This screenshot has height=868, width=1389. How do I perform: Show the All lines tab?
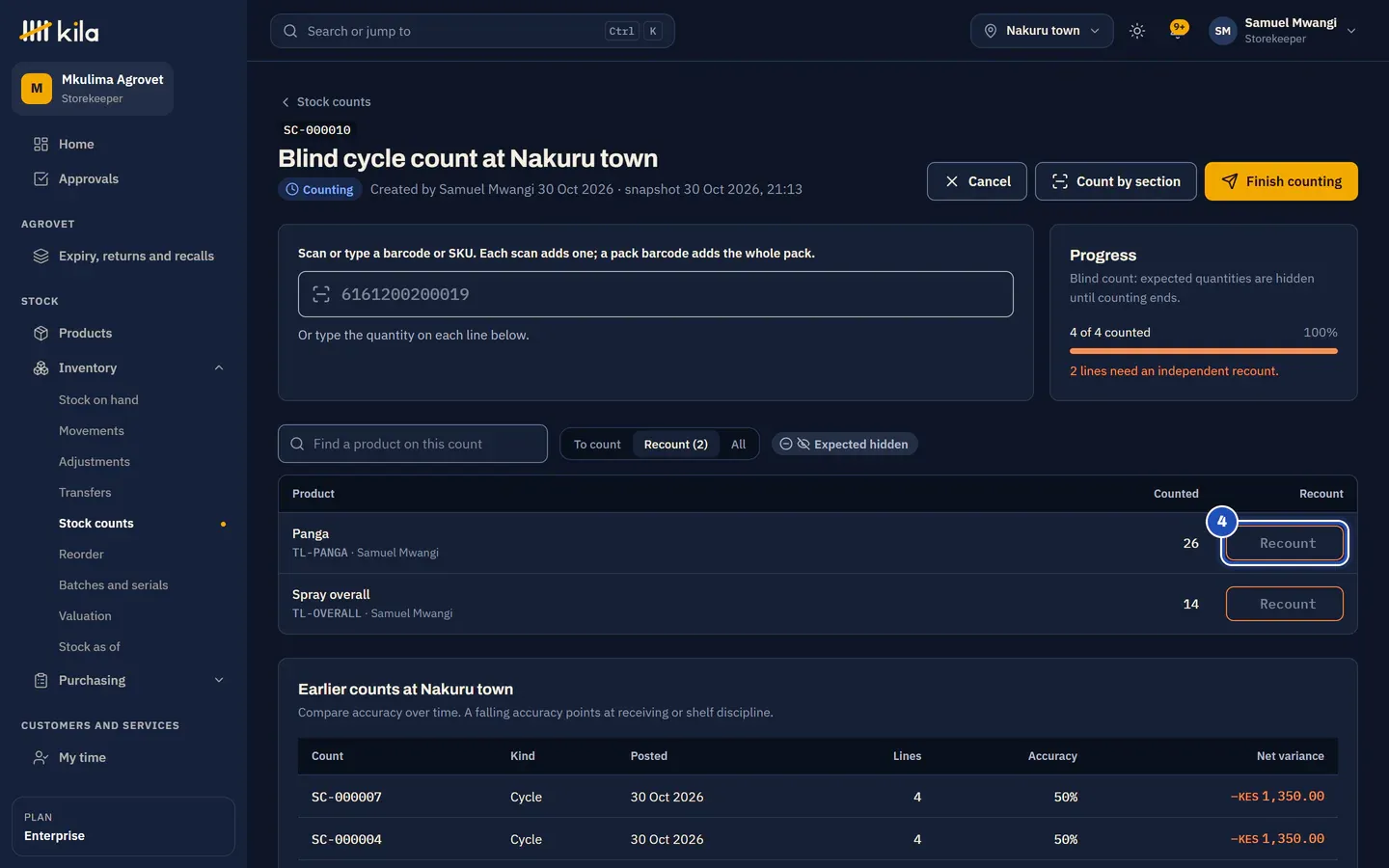738,444
